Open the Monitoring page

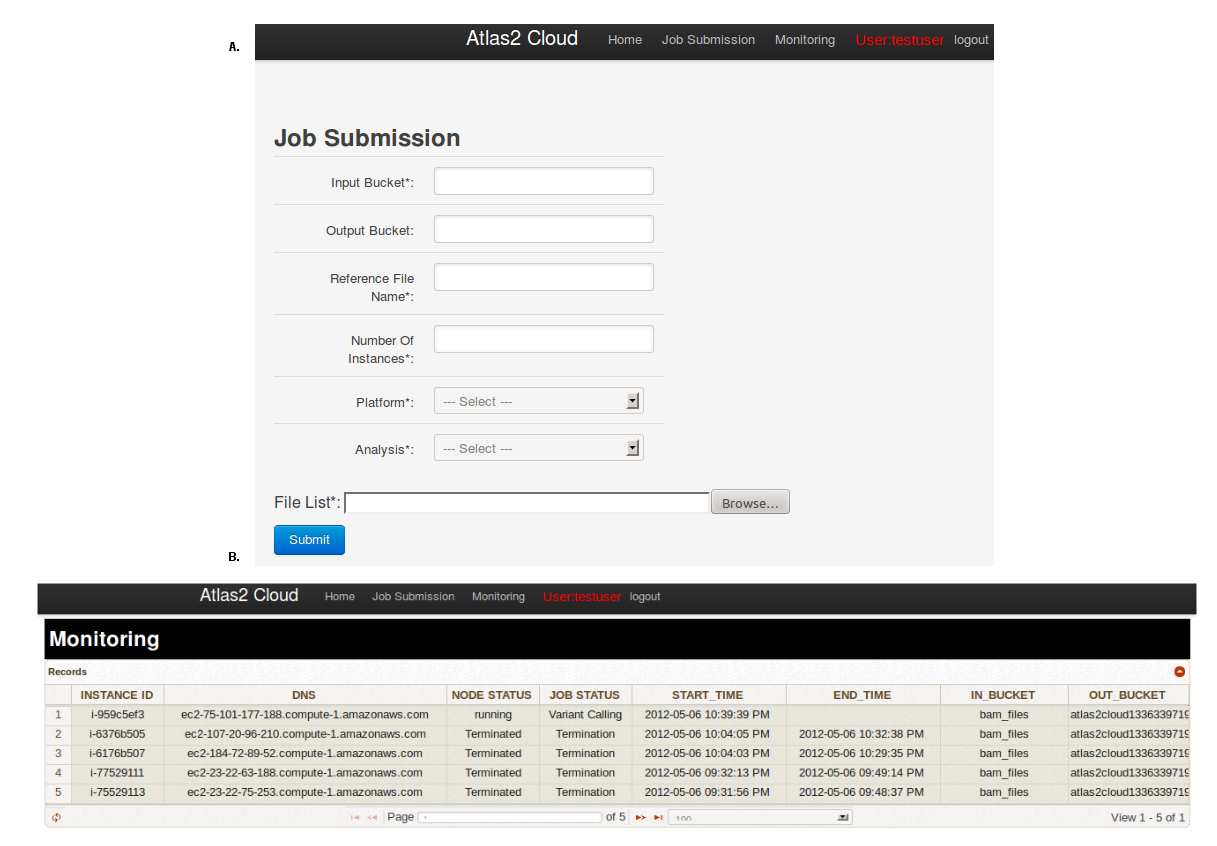pos(805,40)
